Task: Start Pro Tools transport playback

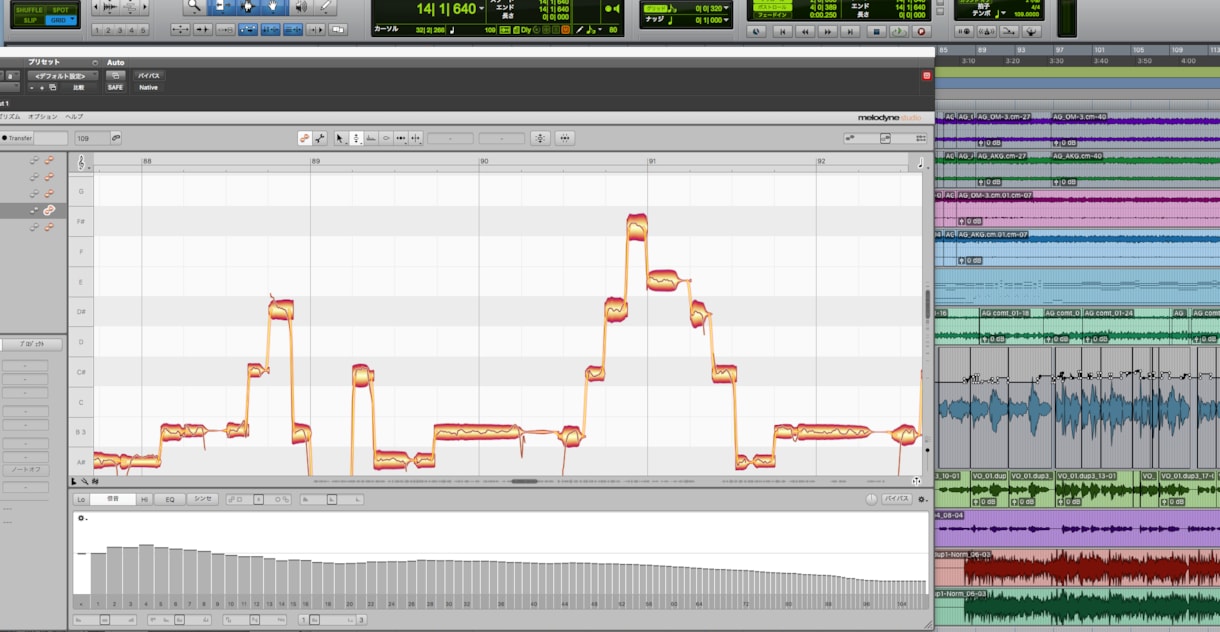Action: pyautogui.click(x=899, y=31)
